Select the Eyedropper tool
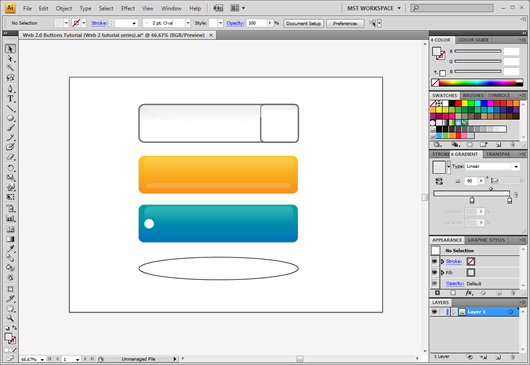 click(x=10, y=249)
